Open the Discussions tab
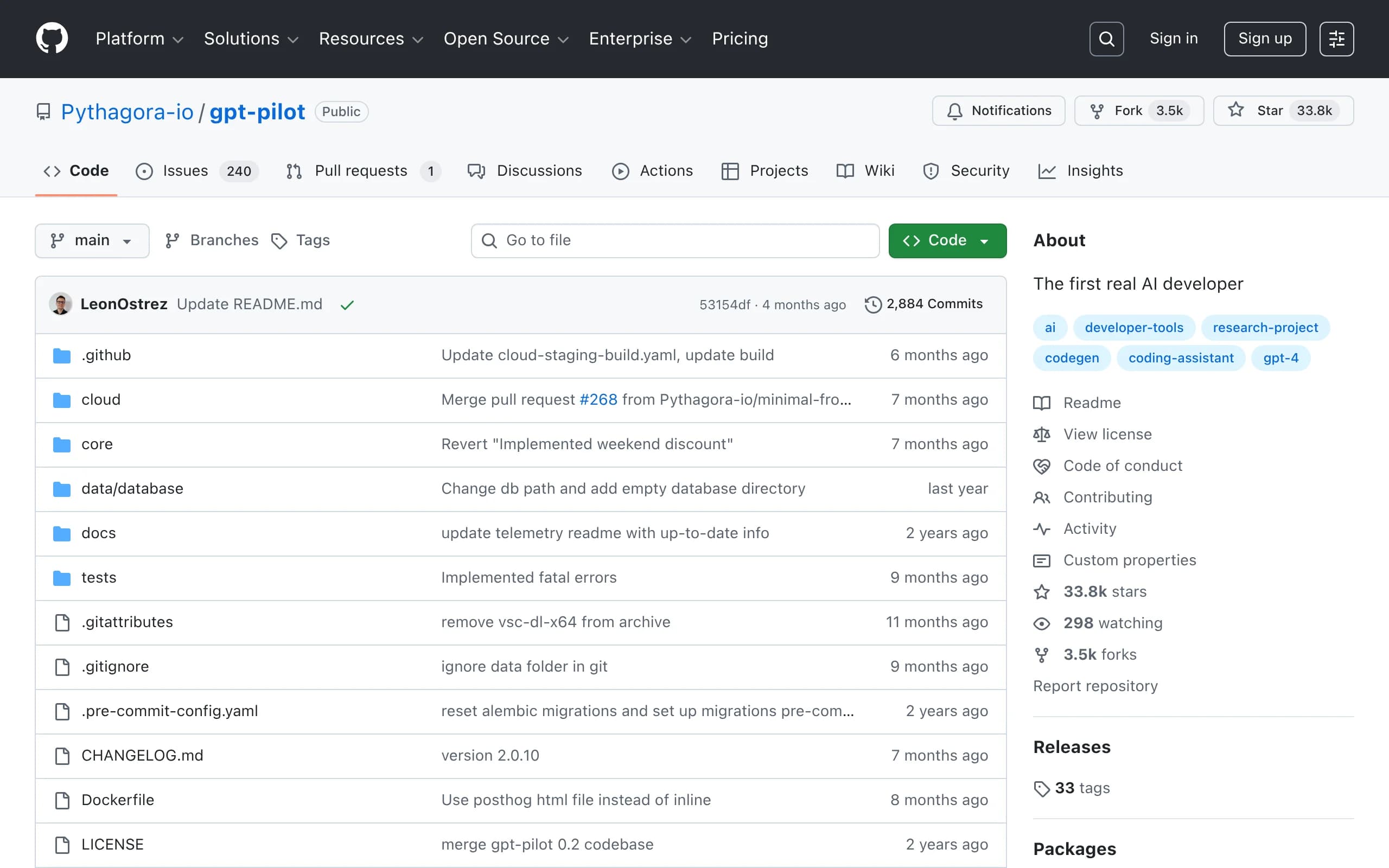1389x868 pixels. pyautogui.click(x=525, y=171)
